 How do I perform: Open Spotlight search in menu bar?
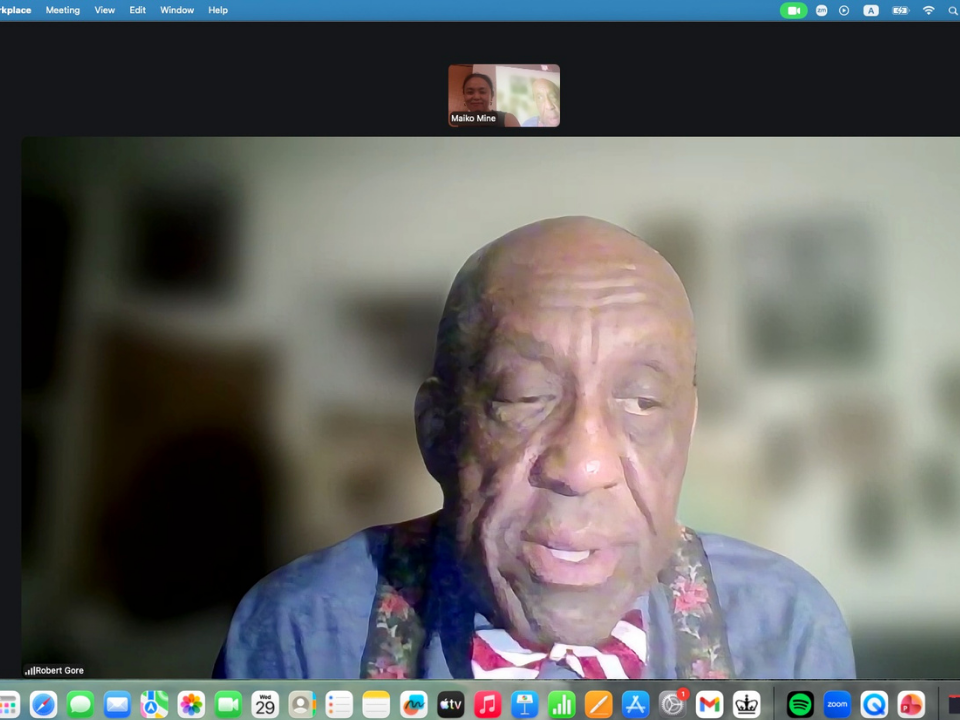[953, 10]
